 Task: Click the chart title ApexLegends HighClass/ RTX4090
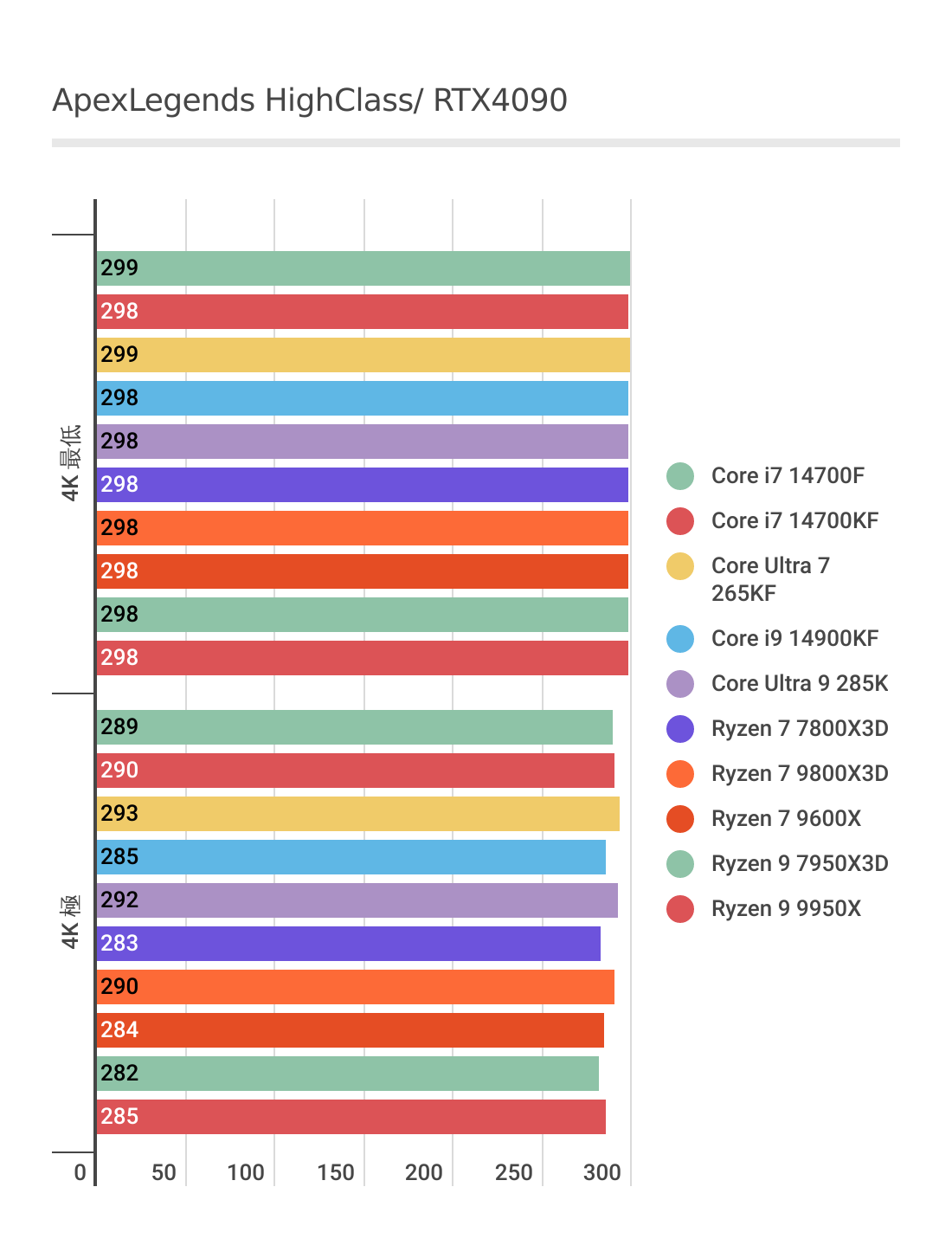(310, 100)
